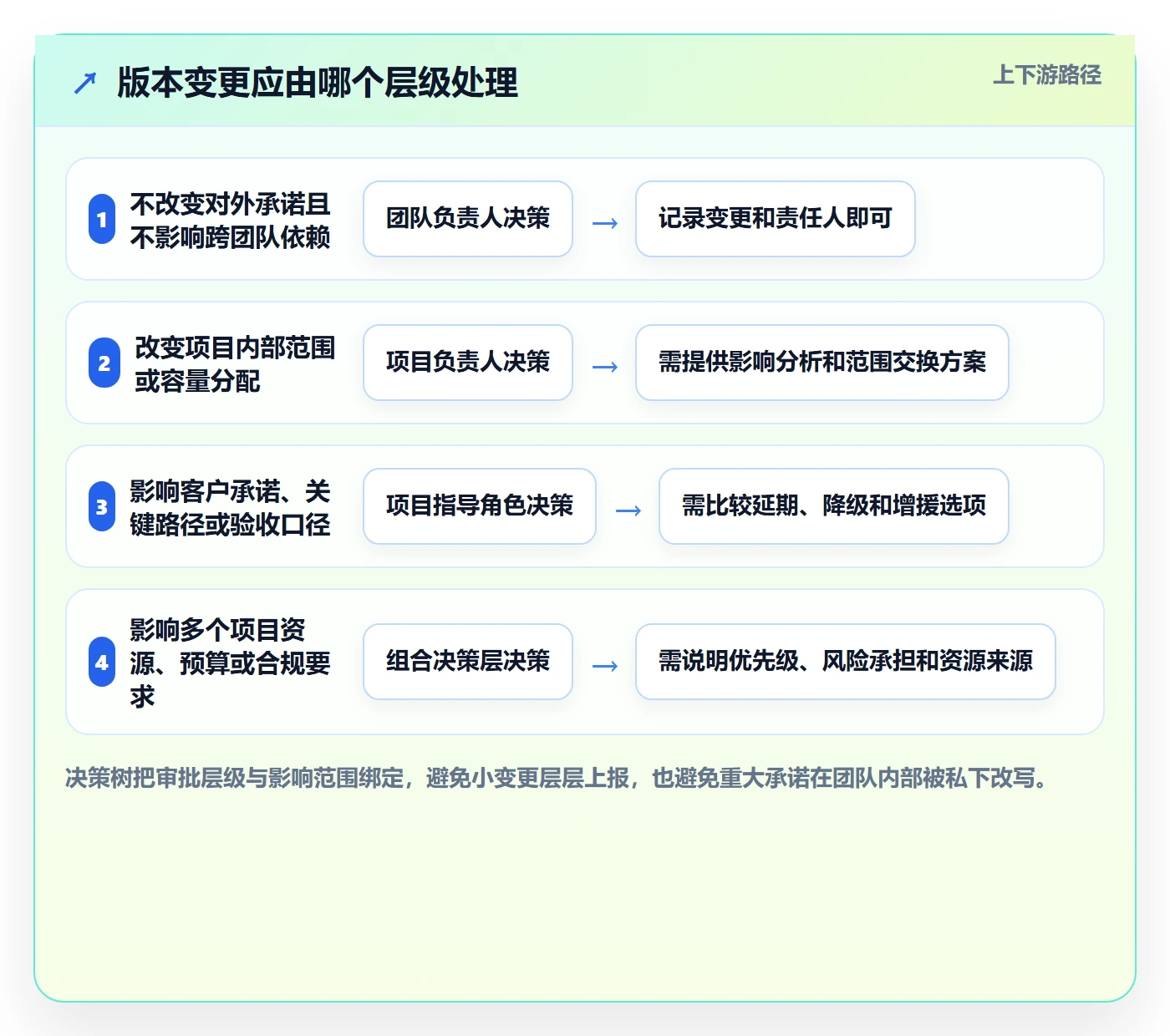Click the step 1 number badge
This screenshot has height=1036, width=1170.
[102, 219]
